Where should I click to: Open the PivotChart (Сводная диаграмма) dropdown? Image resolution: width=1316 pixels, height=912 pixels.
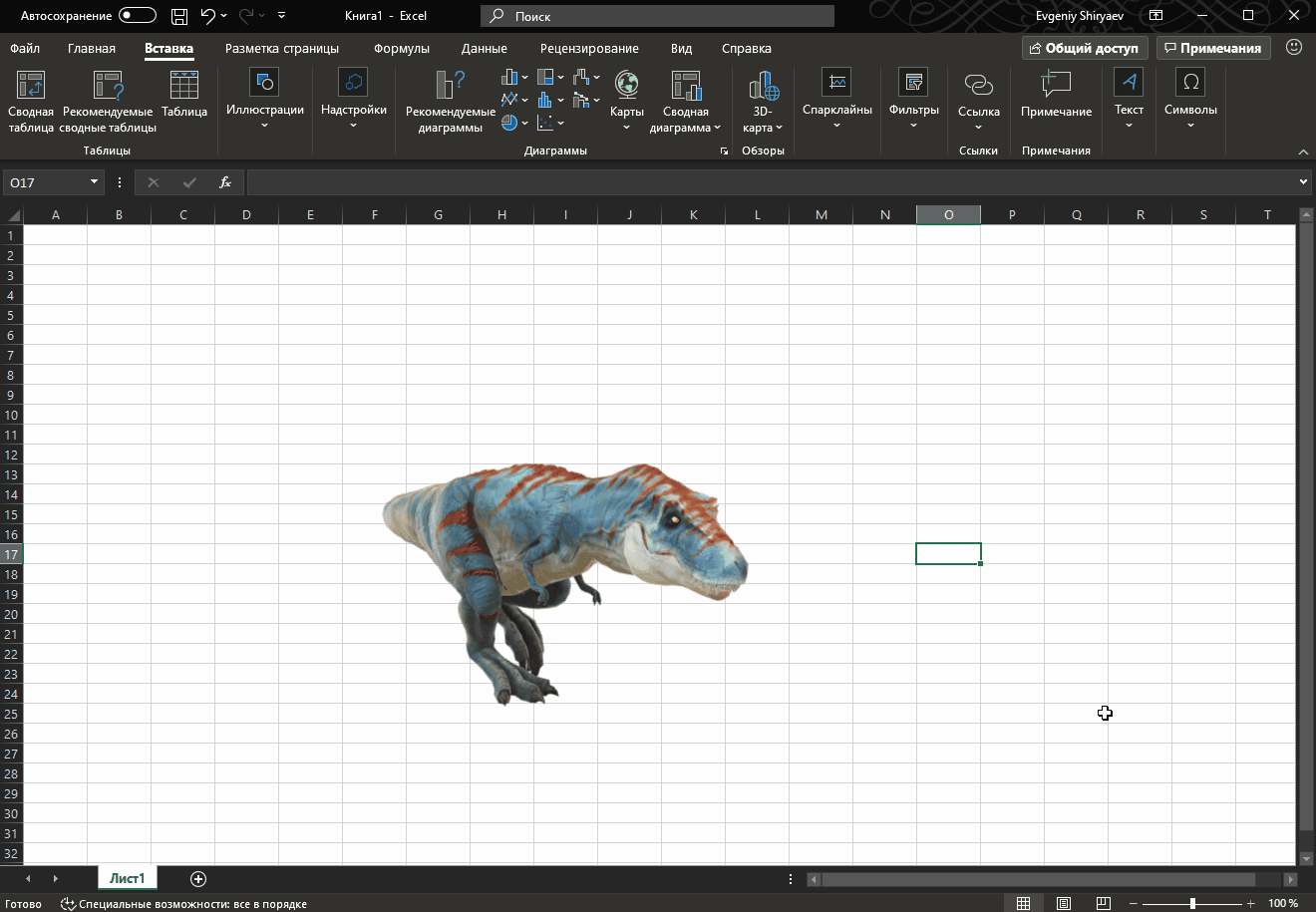tap(686, 120)
